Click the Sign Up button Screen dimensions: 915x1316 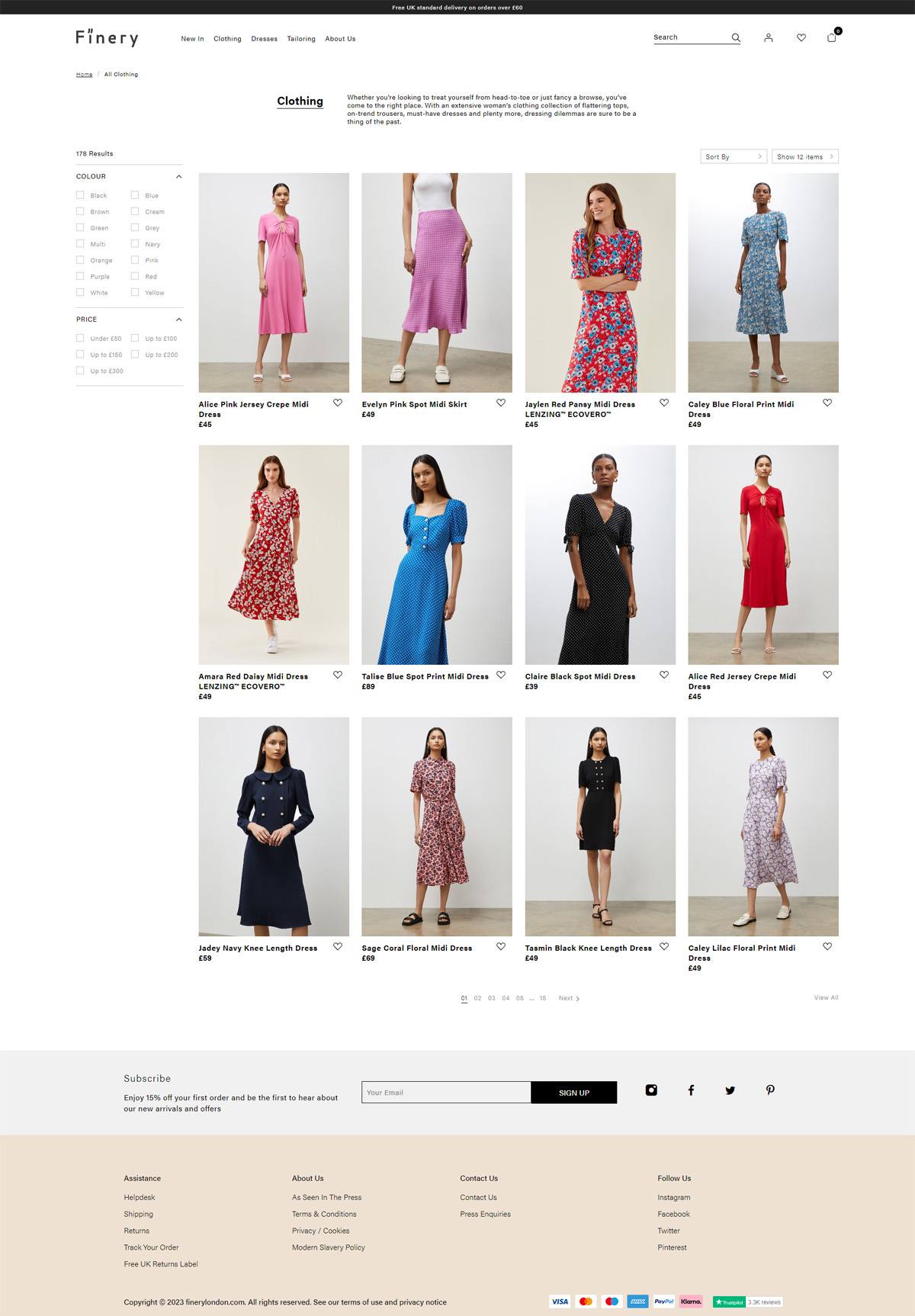574,1093
